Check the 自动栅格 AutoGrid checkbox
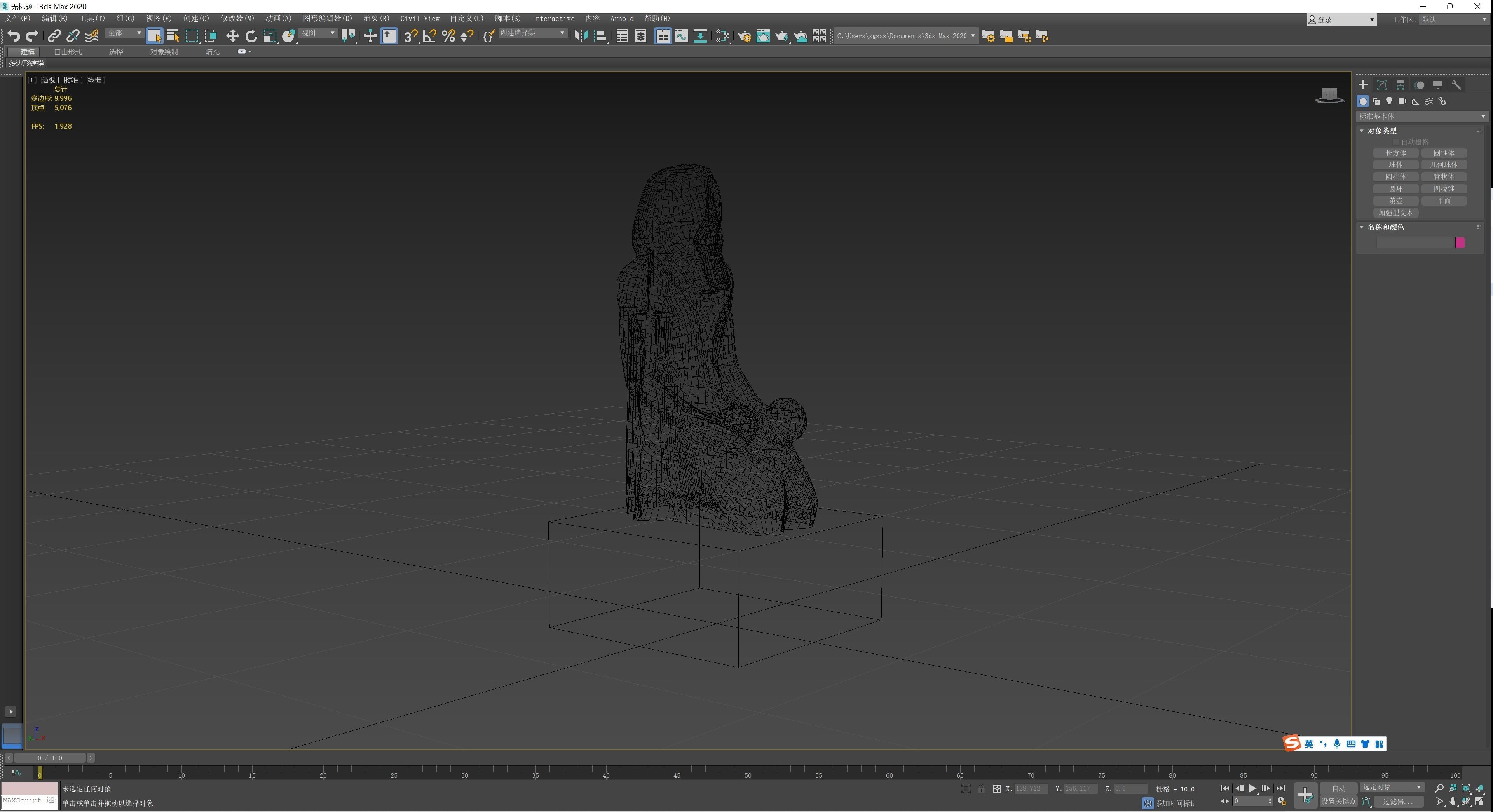Screen dimensions: 1493x812 [x=1395, y=142]
